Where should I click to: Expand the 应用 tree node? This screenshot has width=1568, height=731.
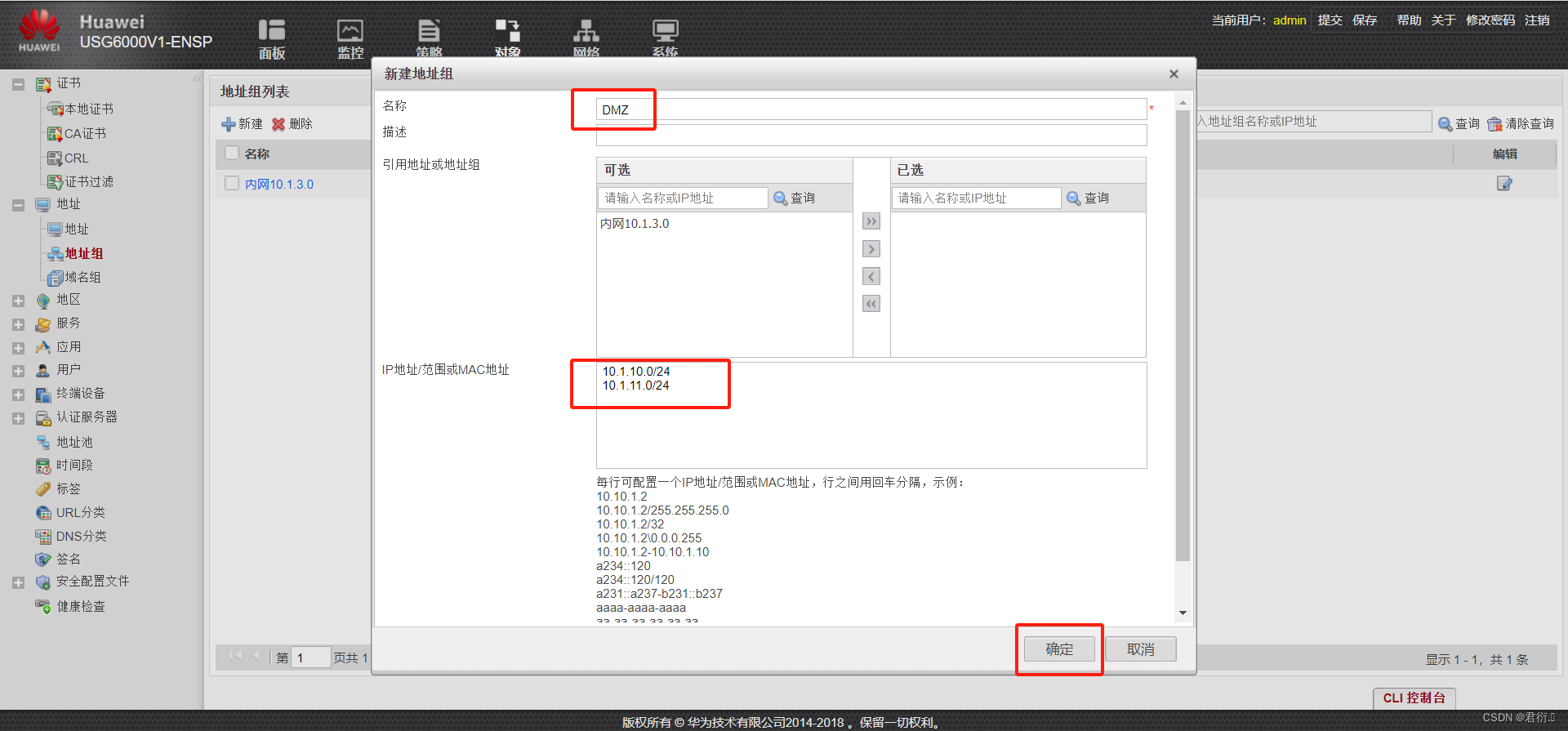coord(18,348)
